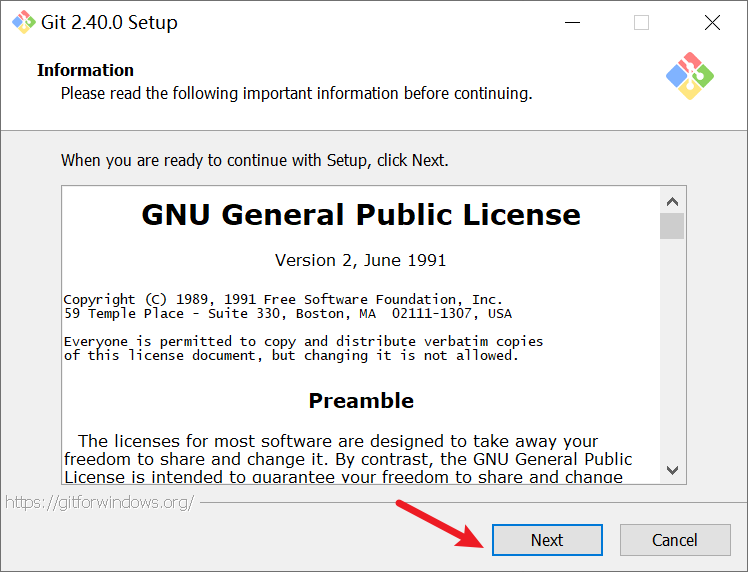Screen dimensions: 748x572
Task: Click the 'freedom to share and change it' line
Action: (348, 459)
